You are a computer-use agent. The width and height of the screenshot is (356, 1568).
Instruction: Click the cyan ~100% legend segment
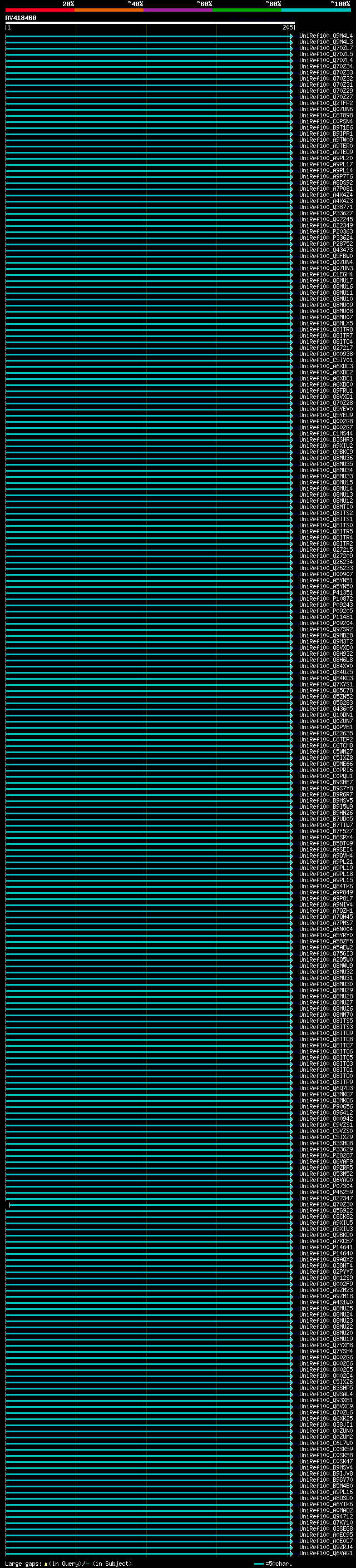point(317,10)
